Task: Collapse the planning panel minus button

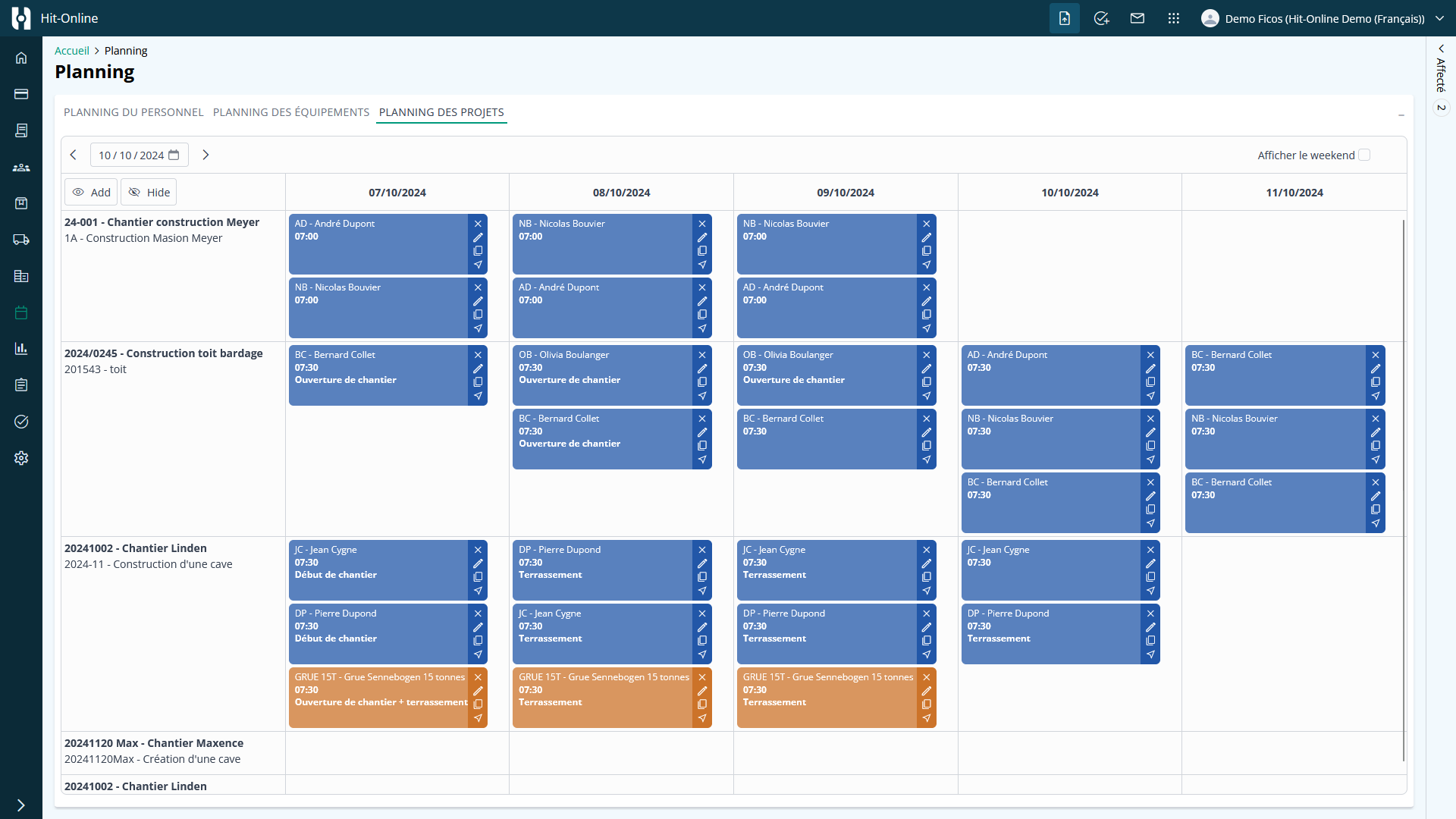Action: 1401,115
